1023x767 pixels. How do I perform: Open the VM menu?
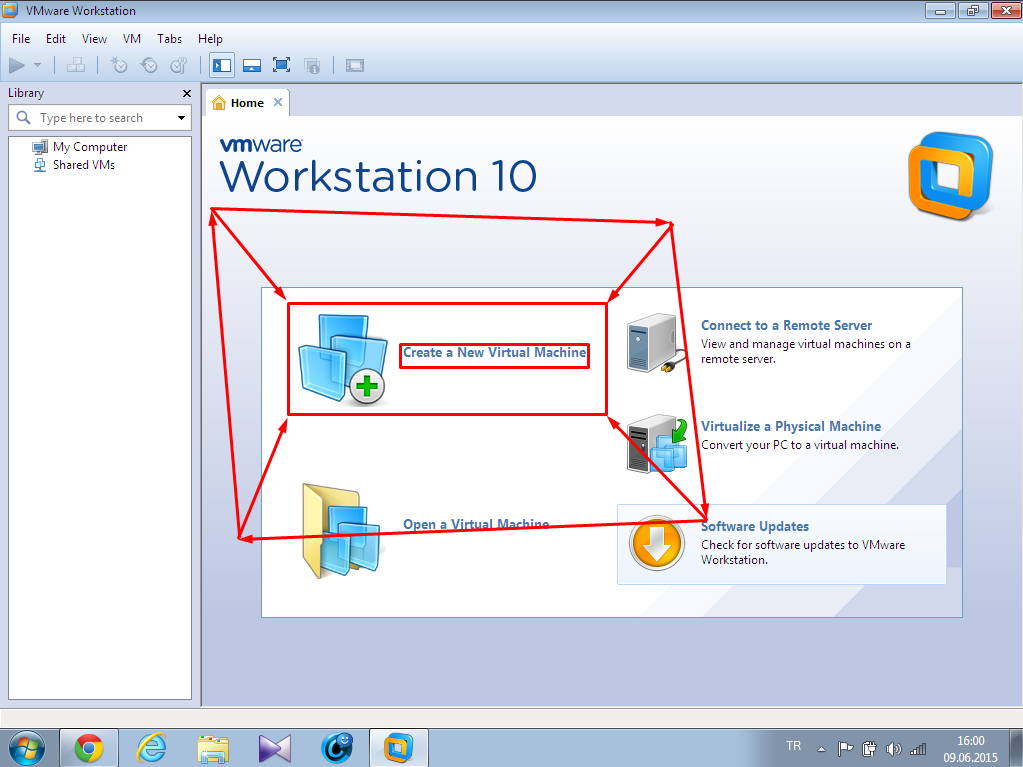[132, 39]
